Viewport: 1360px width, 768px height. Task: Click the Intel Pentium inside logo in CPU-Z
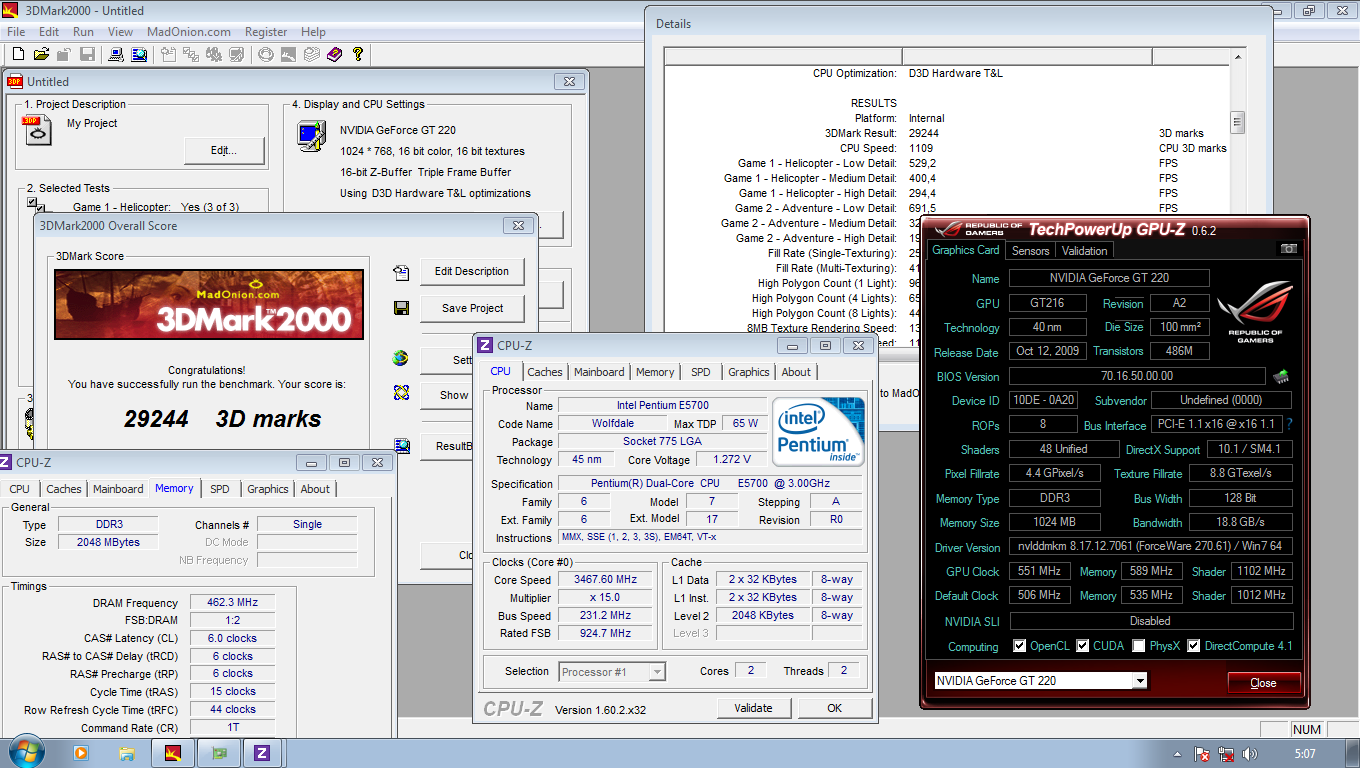tap(818, 431)
